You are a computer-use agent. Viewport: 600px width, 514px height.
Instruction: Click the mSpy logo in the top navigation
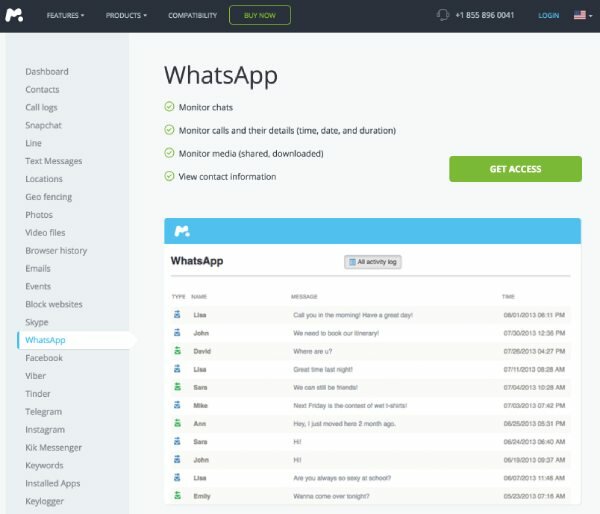pyautogui.click(x=14, y=15)
